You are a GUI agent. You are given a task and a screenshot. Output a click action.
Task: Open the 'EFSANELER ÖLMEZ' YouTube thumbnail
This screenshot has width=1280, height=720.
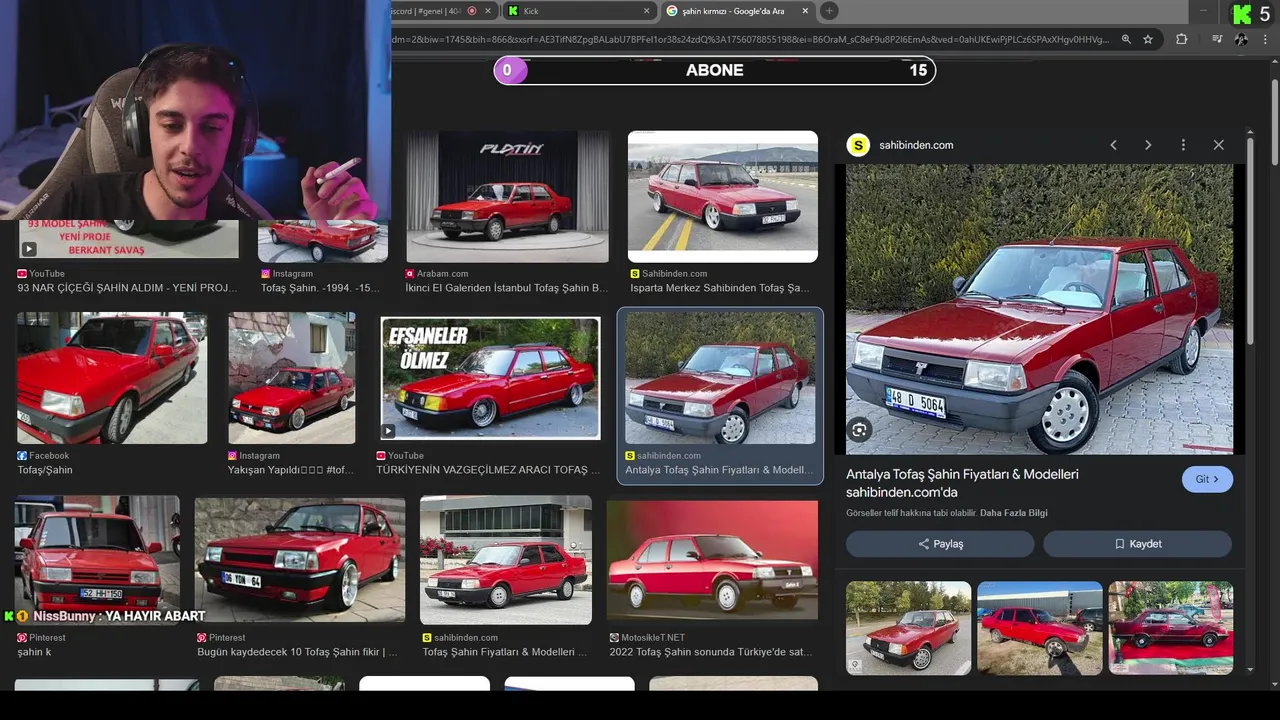pyautogui.click(x=490, y=378)
